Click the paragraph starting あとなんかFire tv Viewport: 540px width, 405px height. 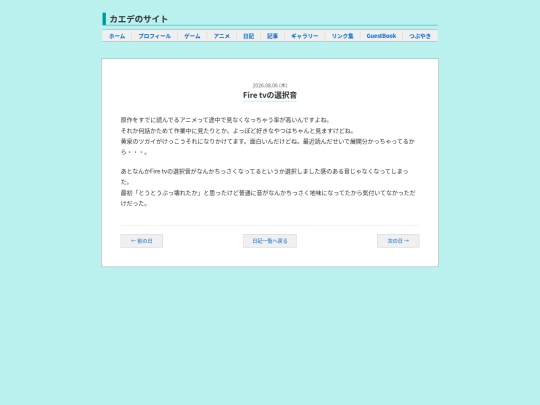click(x=264, y=176)
